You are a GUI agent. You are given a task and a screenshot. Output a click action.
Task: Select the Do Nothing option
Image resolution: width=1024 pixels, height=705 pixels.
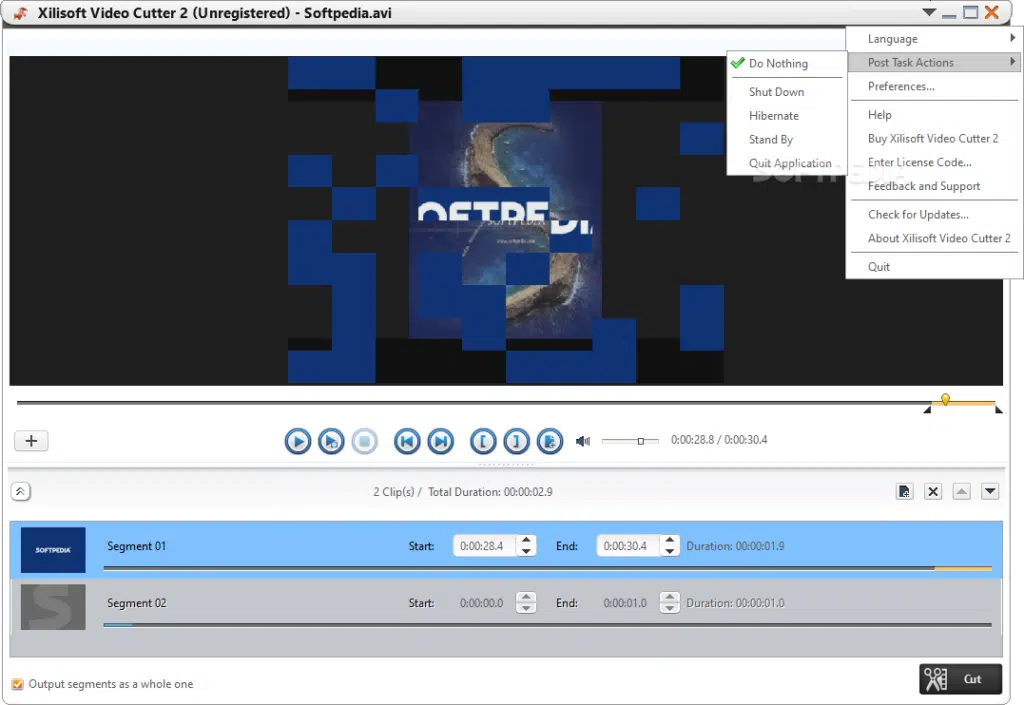[x=787, y=63]
